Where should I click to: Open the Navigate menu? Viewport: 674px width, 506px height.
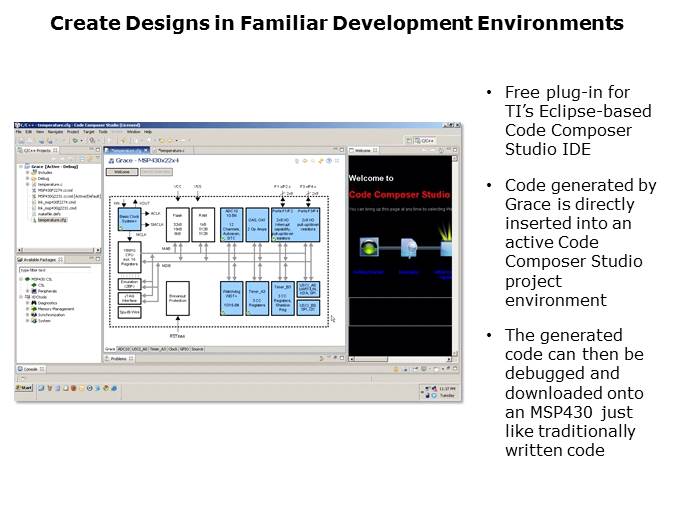click(x=57, y=131)
